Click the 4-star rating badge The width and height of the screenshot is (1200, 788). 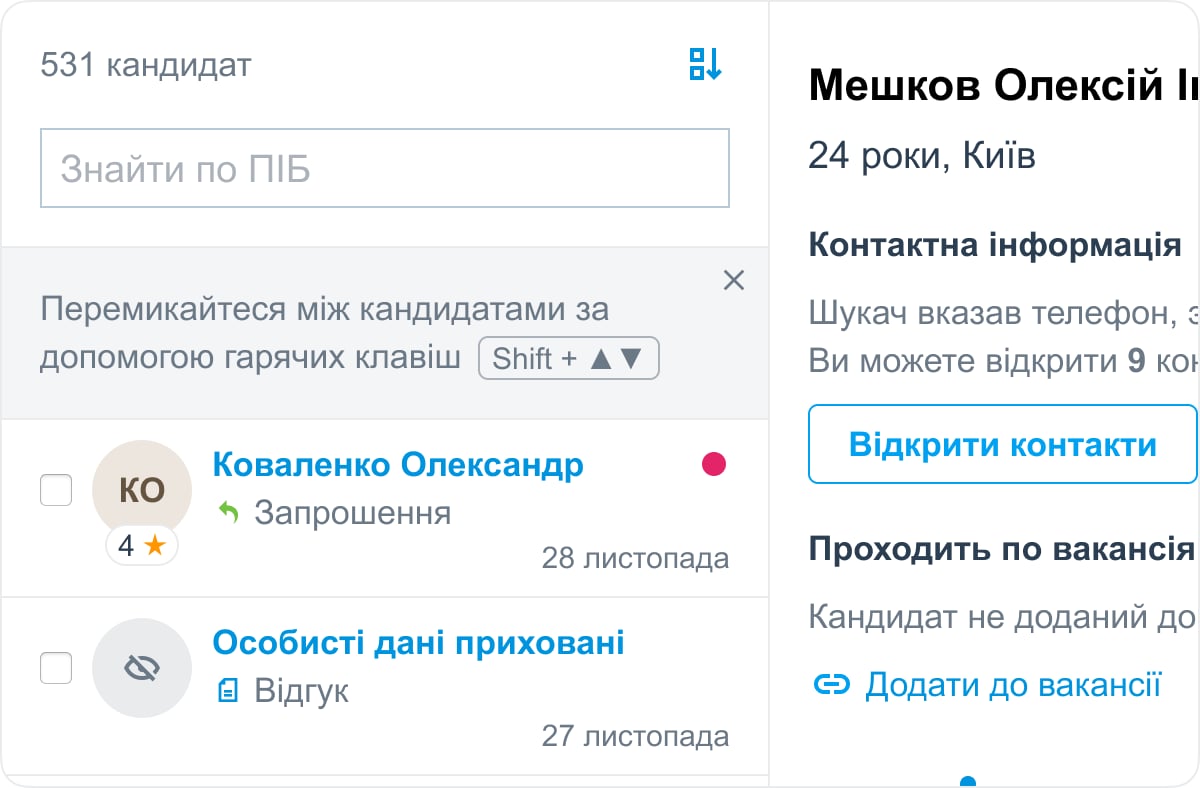[141, 546]
